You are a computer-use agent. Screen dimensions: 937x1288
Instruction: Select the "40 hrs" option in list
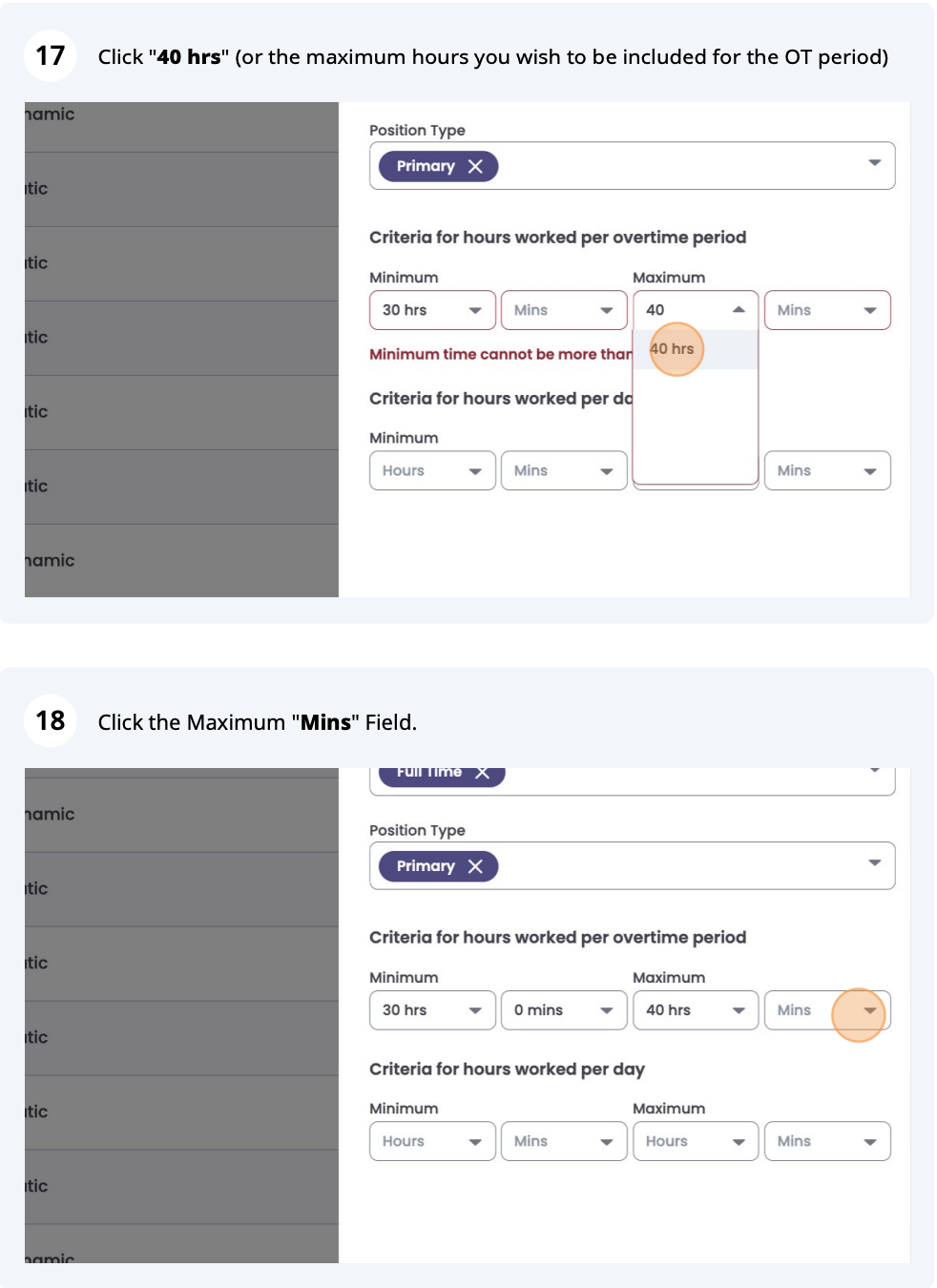pyautogui.click(x=673, y=349)
